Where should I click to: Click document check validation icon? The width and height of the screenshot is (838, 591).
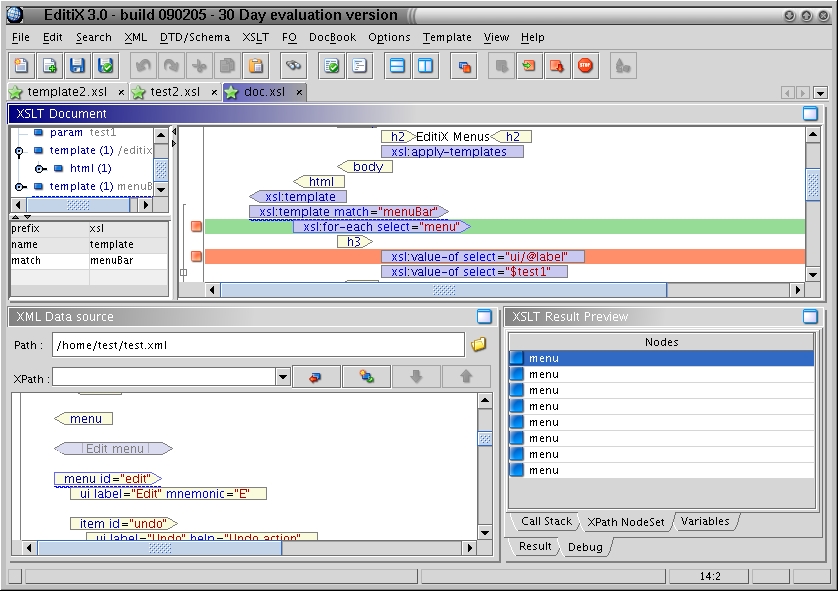coord(331,66)
